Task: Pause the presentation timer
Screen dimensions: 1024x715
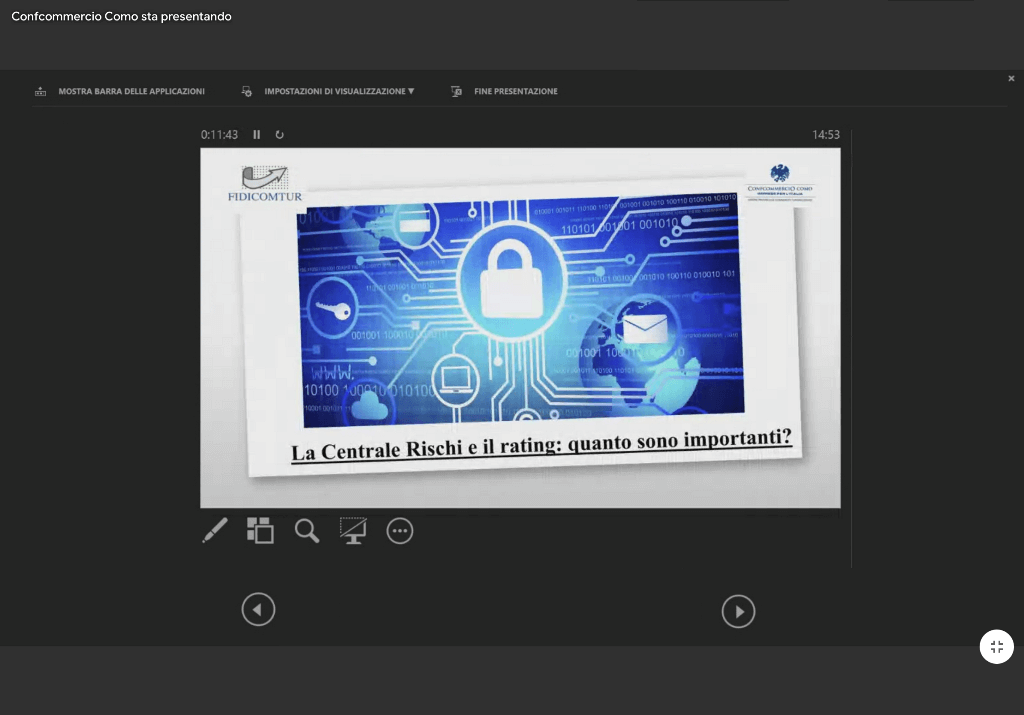Action: coord(257,135)
